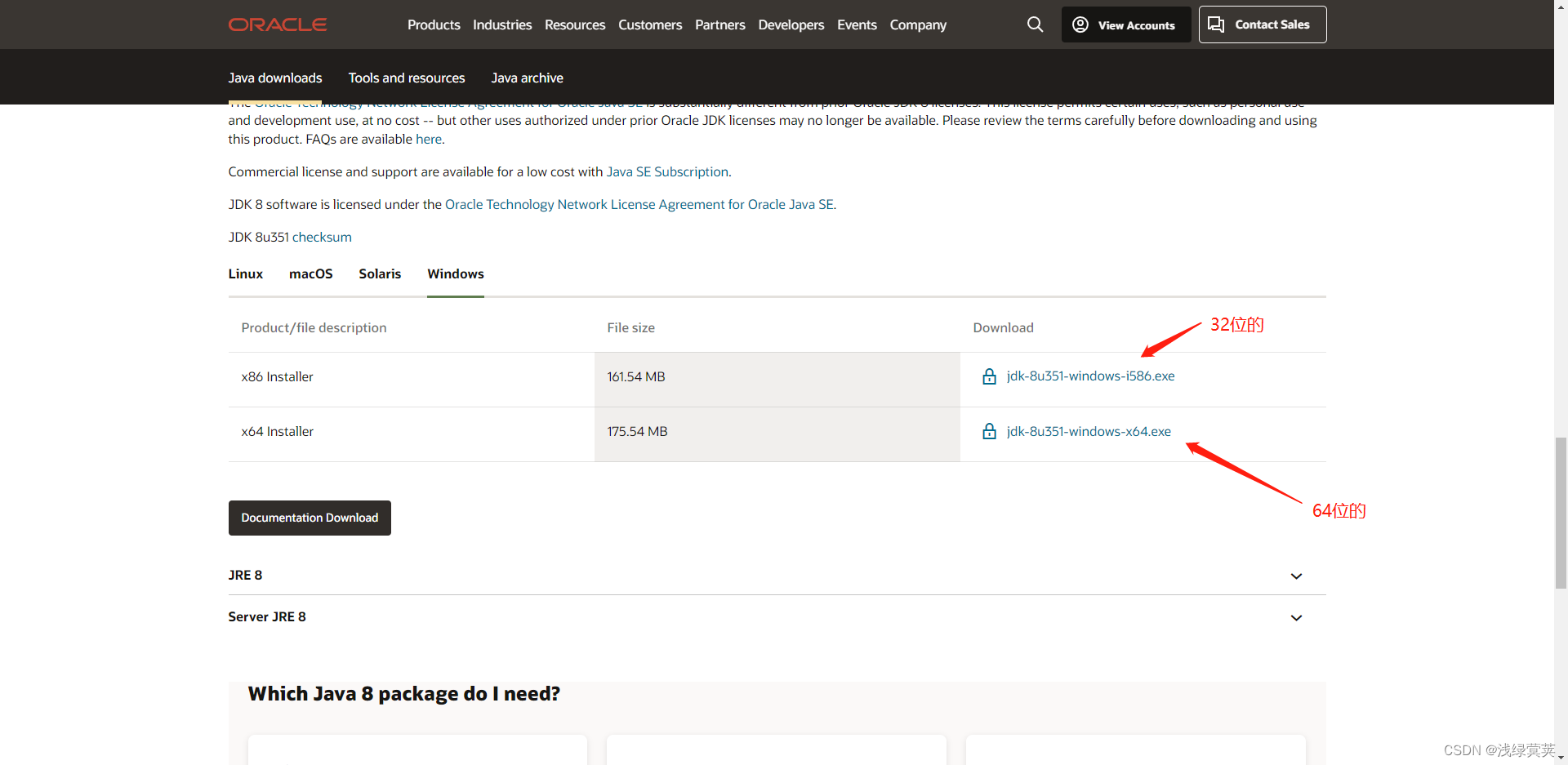Switch to the macOS tab

pos(311,274)
